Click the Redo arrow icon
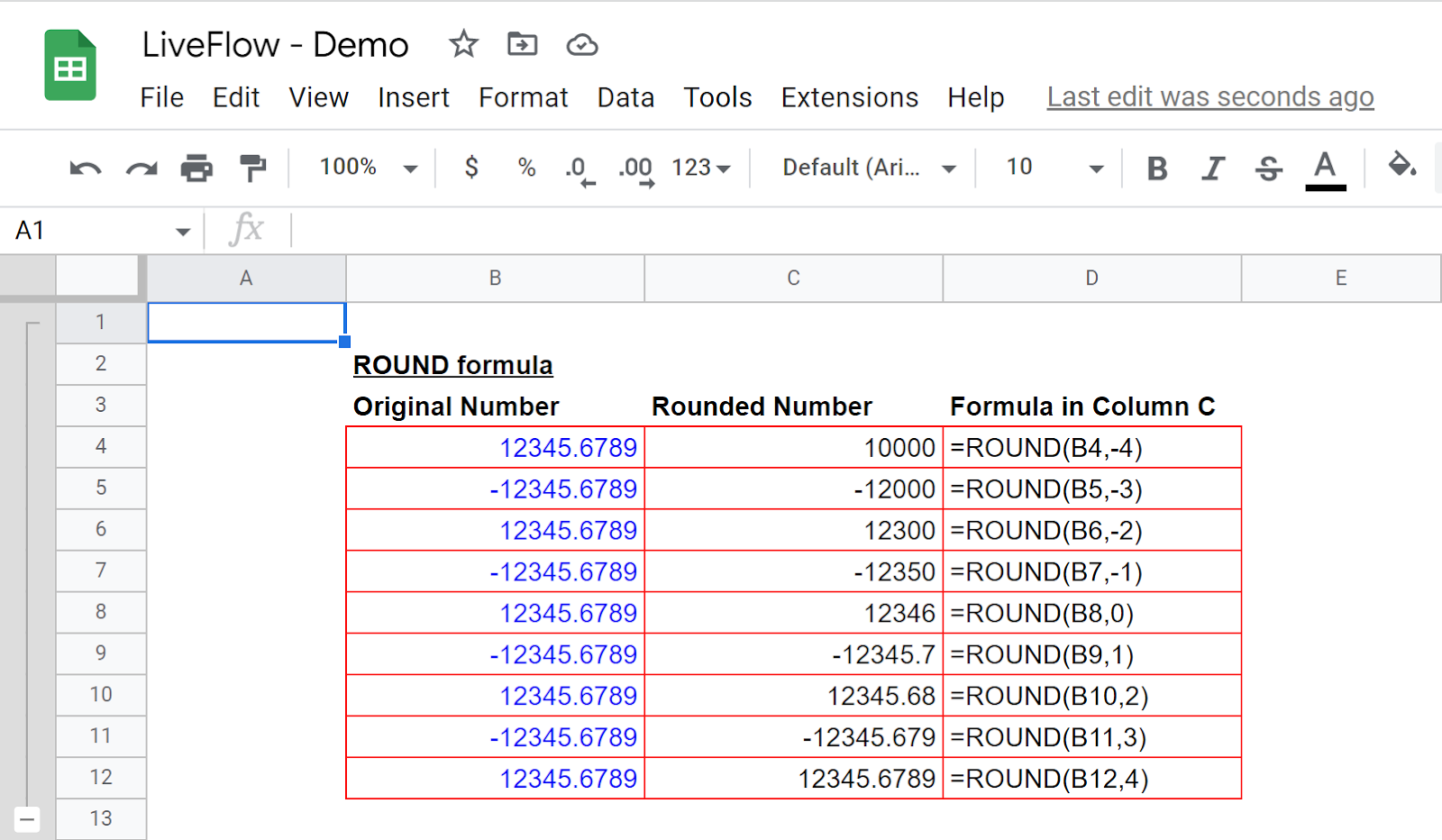1442x840 pixels. [141, 169]
